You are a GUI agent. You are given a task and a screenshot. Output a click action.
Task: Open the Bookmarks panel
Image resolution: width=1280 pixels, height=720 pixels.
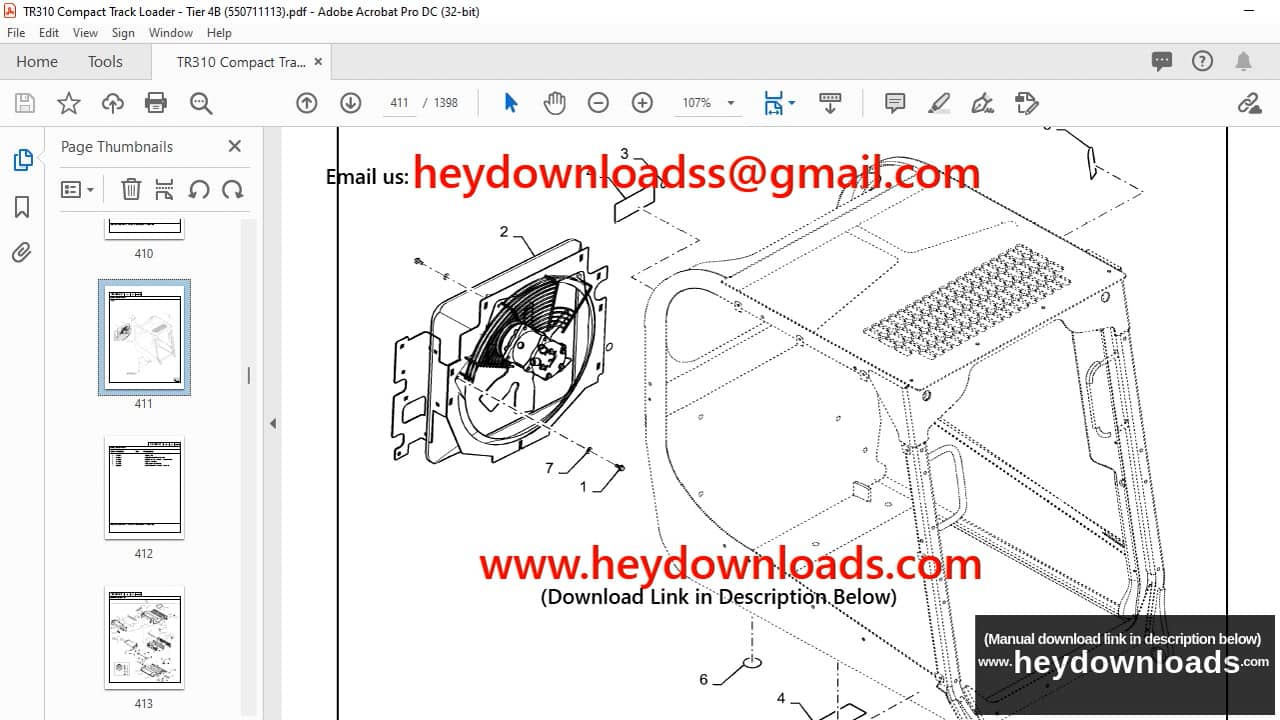click(22, 207)
